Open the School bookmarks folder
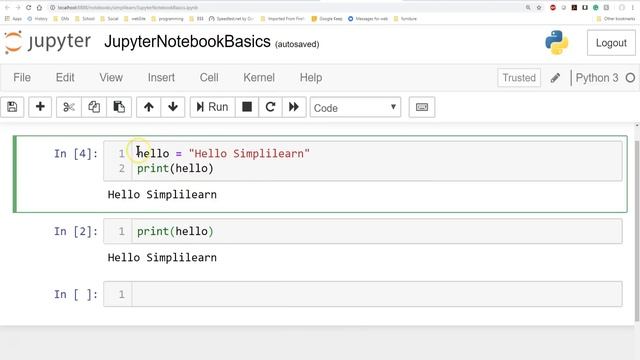640x360 pixels. coord(84,19)
